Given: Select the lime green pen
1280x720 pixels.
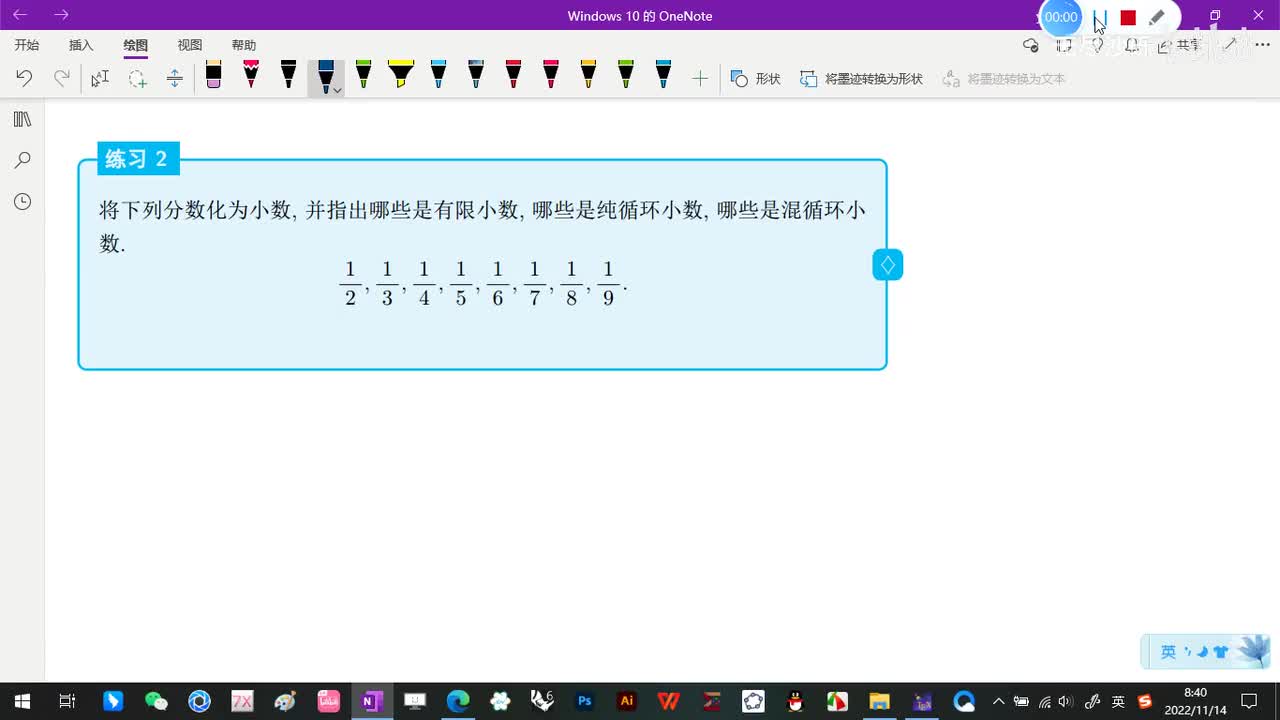Looking at the screenshot, I should (626, 75).
